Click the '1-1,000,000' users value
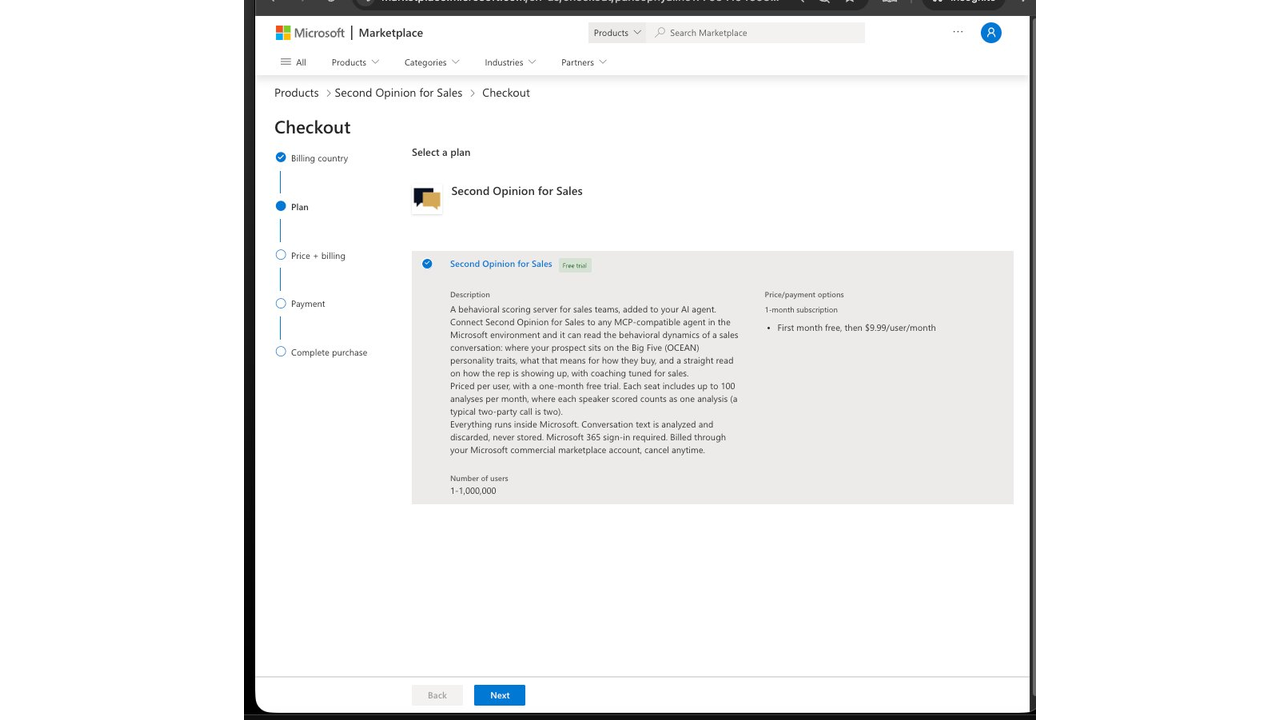The width and height of the screenshot is (1280, 720). [473, 491]
